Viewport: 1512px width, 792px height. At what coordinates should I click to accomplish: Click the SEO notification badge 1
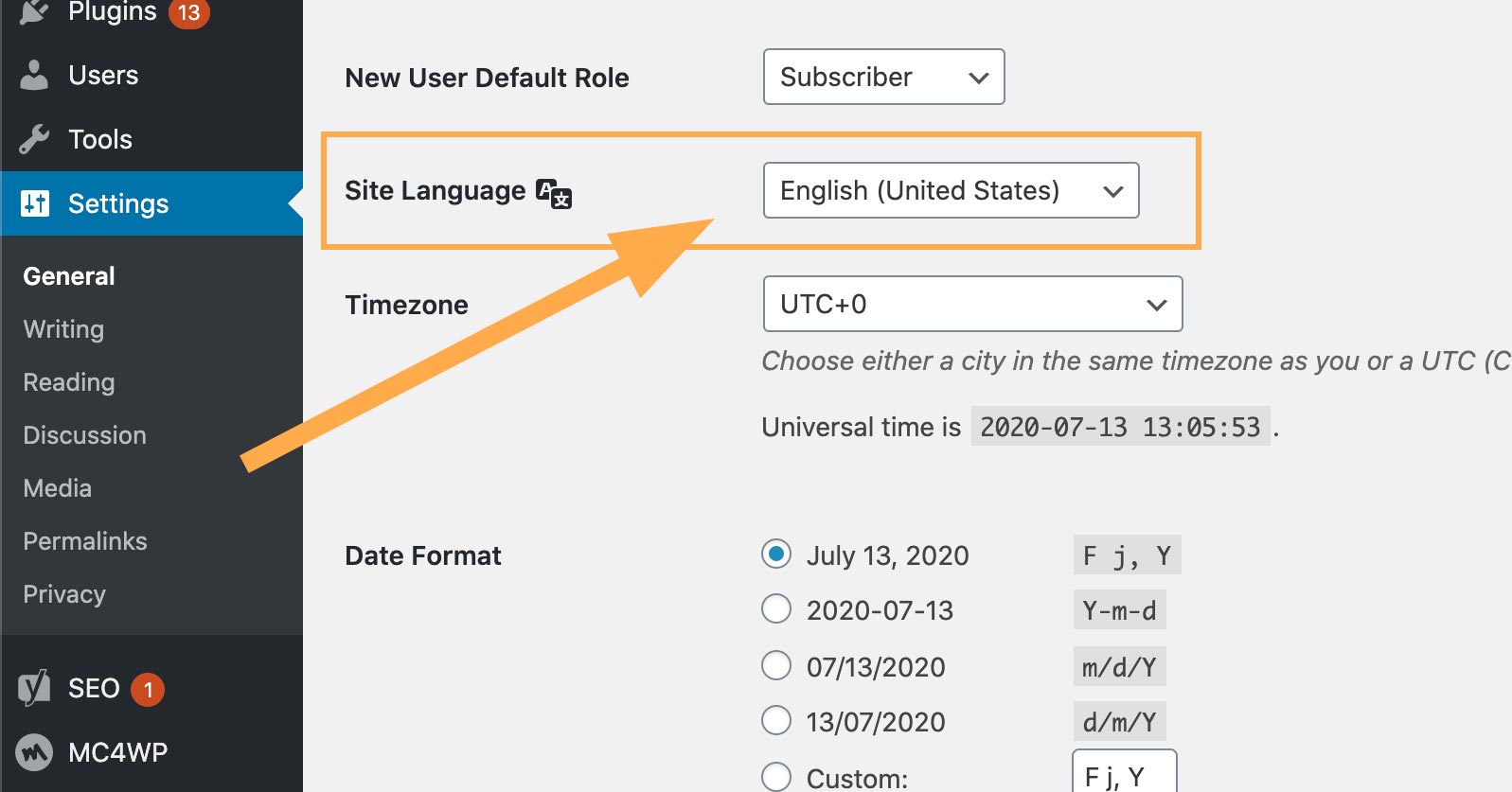coord(148,690)
